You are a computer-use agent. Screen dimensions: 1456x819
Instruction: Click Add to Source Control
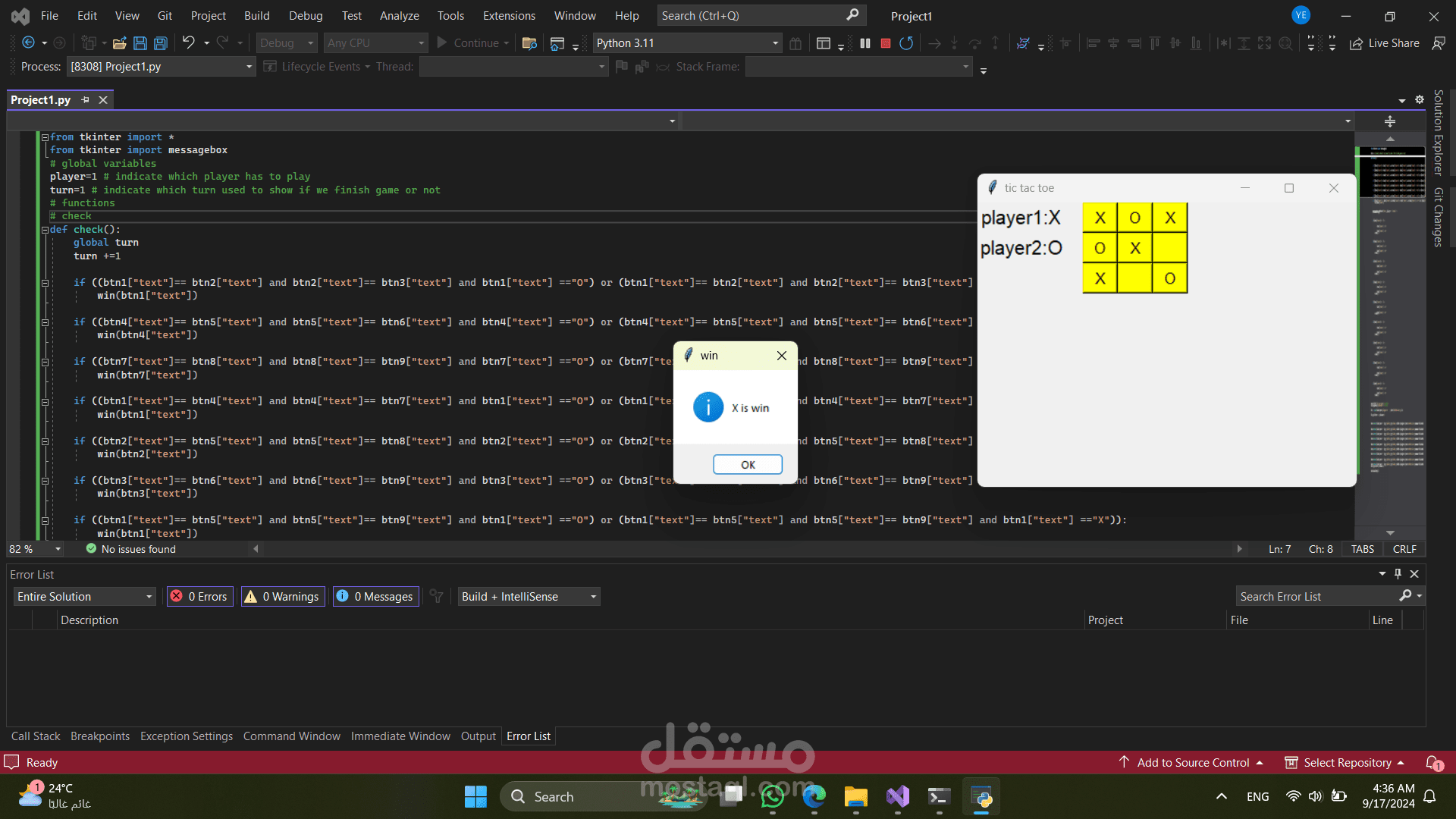click(1192, 763)
